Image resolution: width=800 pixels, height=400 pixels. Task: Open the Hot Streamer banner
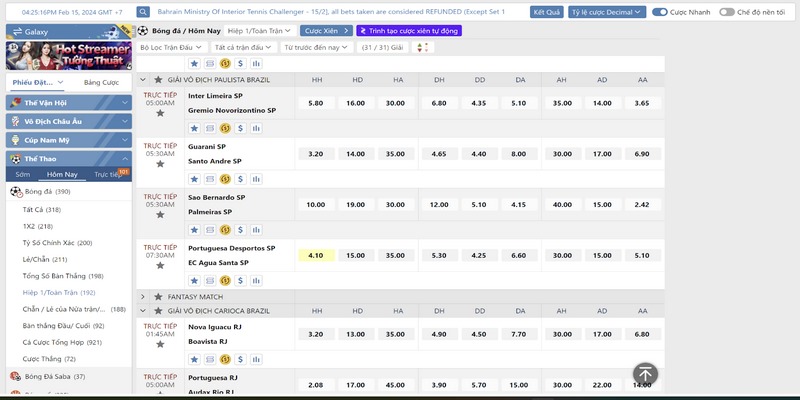69,56
